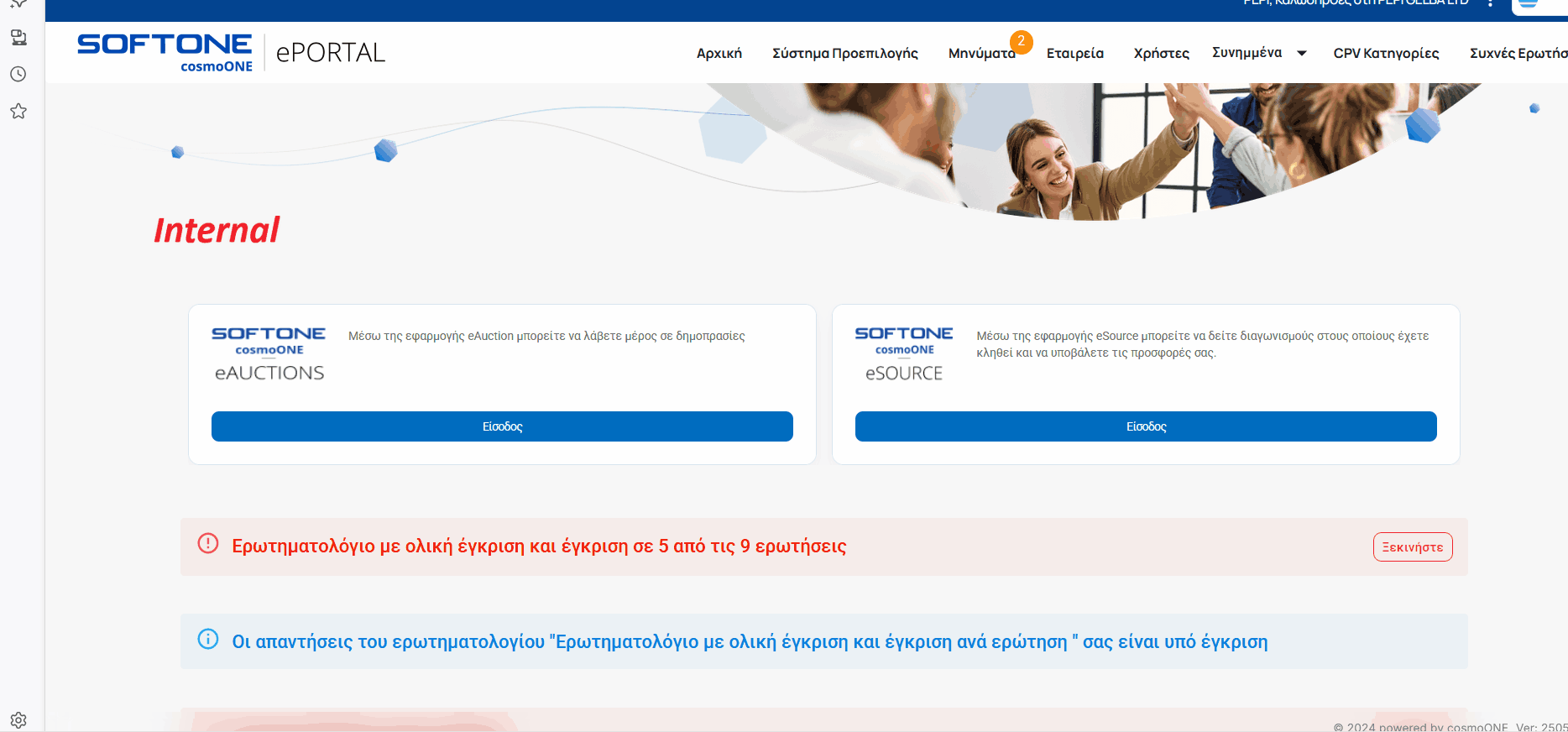1568x732 pixels.
Task: Expand the Συνημμένα dropdown menu
Action: click(x=1259, y=53)
